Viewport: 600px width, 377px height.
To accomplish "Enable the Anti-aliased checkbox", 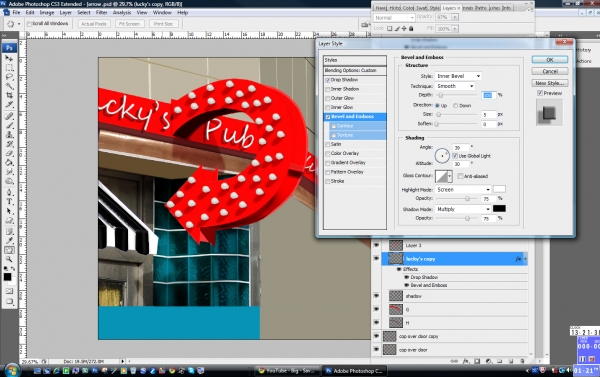I will [460, 176].
